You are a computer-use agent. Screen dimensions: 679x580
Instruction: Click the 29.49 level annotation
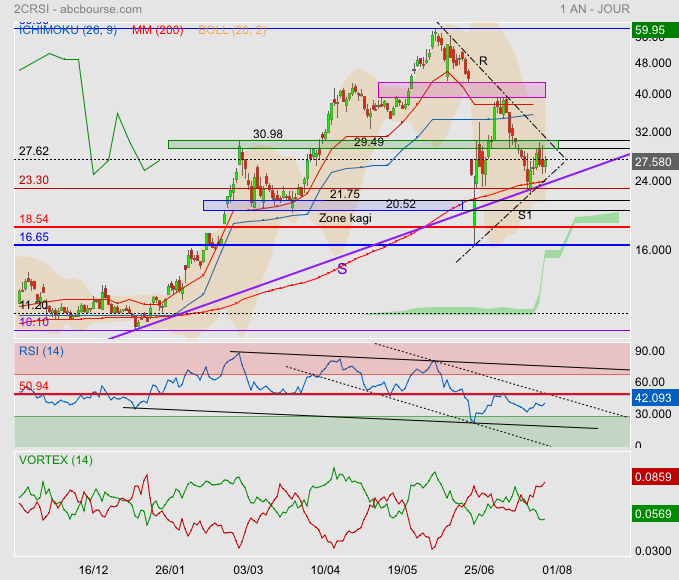pos(369,142)
